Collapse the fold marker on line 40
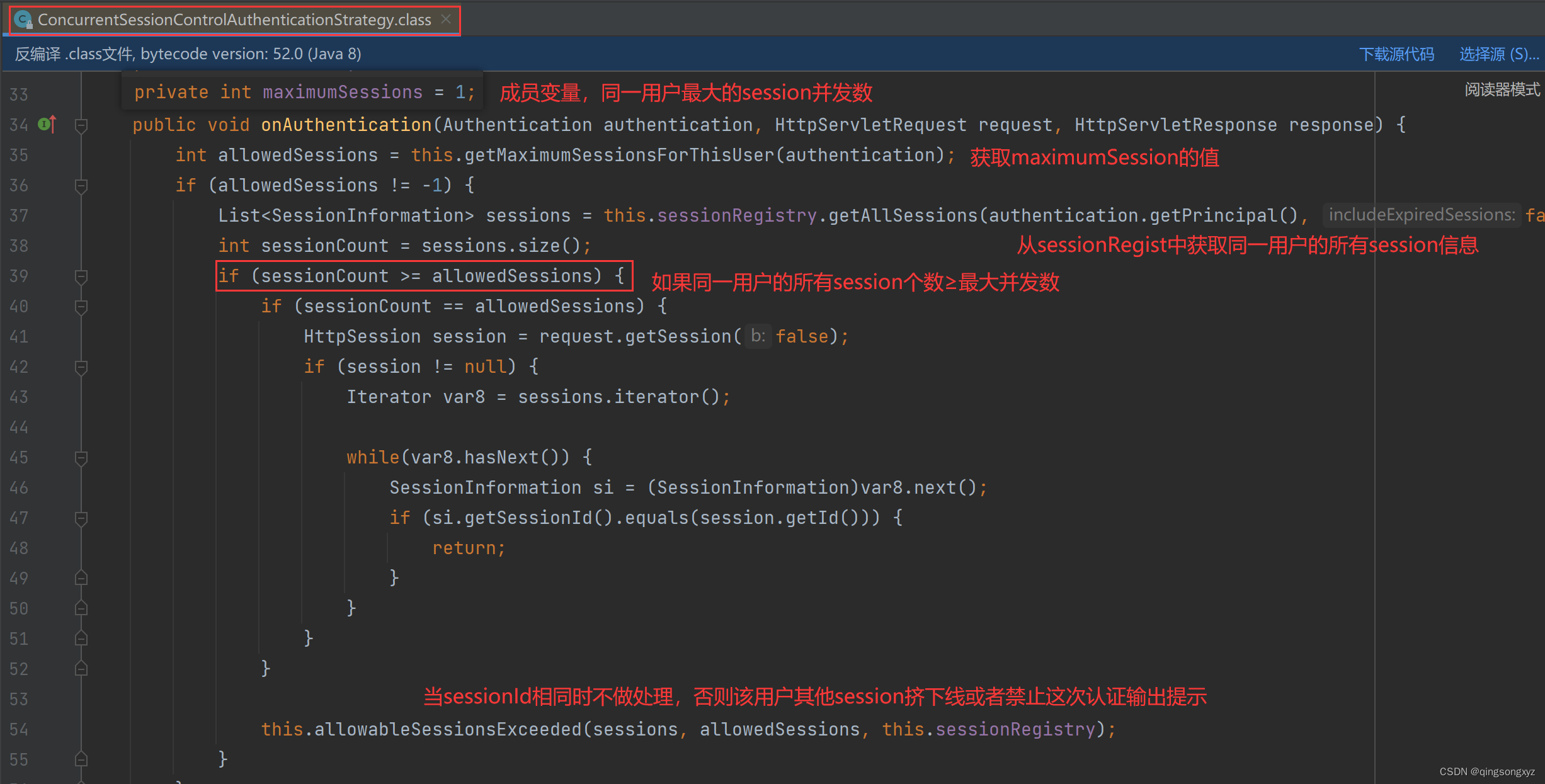 coord(81,307)
